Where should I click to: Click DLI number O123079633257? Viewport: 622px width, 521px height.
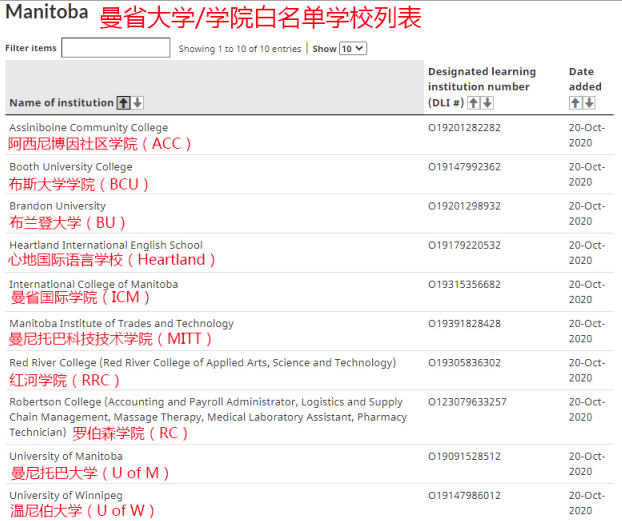pos(467,402)
